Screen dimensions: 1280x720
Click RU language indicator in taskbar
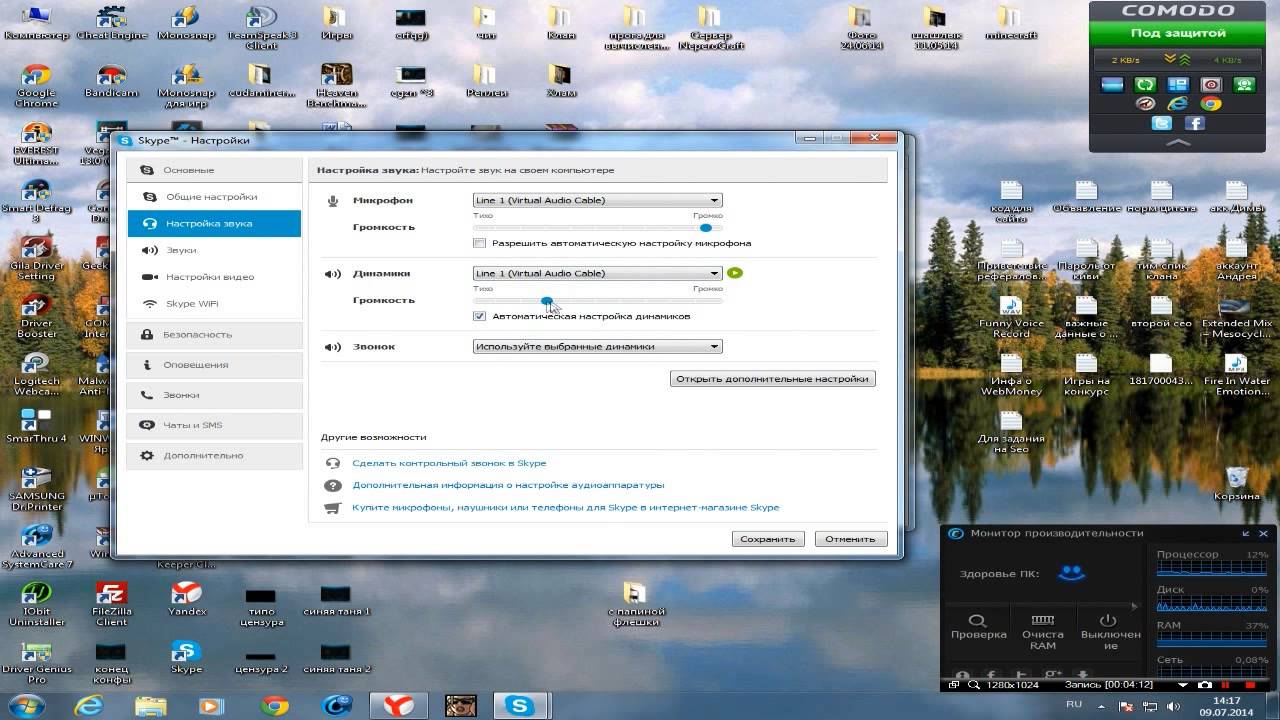(x=1074, y=704)
